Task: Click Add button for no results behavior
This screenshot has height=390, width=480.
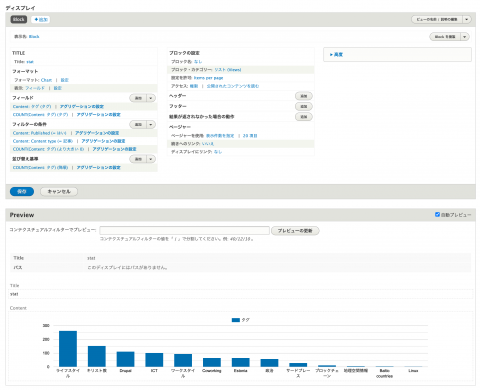Action: tap(304, 117)
